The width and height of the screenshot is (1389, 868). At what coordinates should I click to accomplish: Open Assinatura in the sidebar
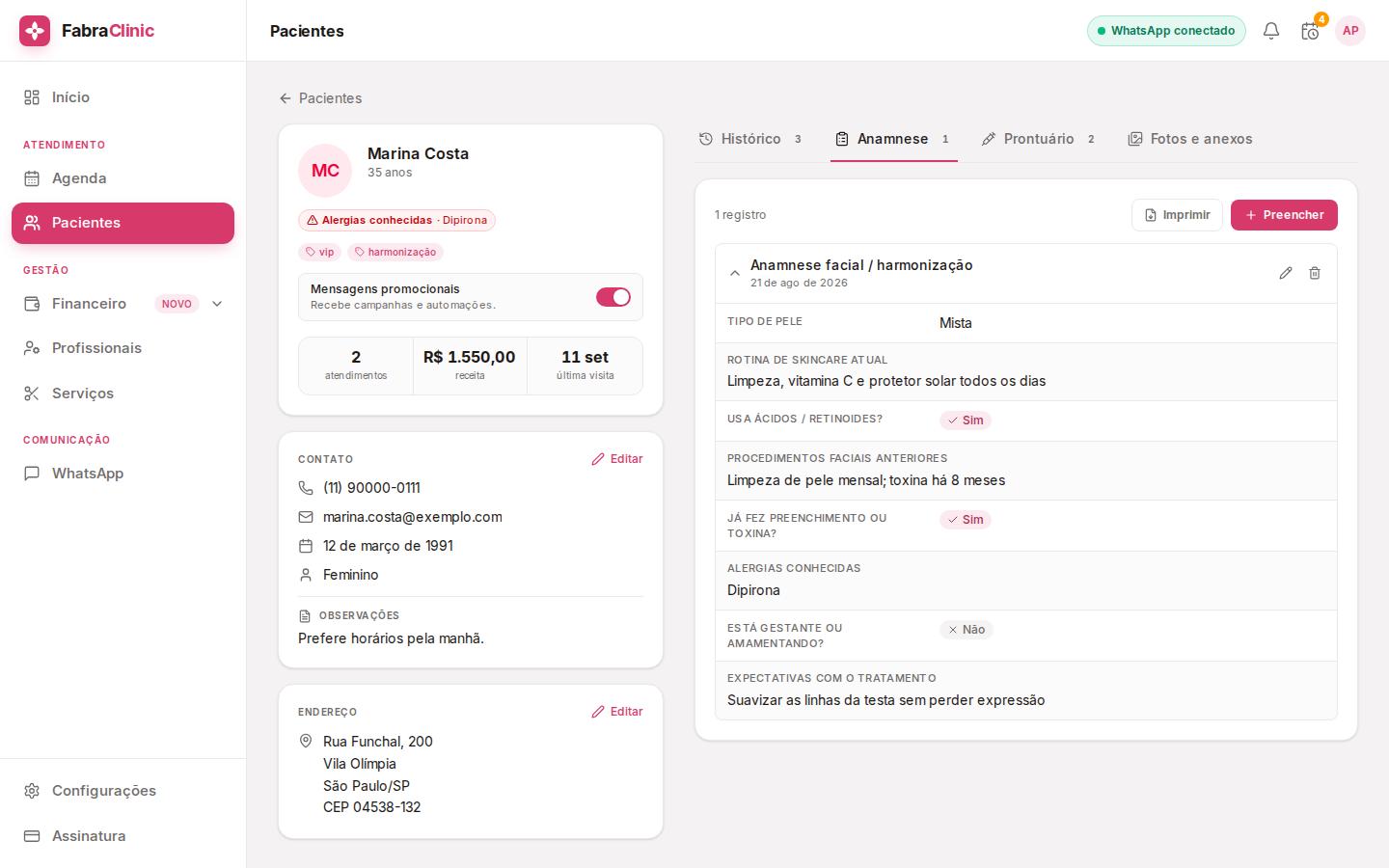pos(123,836)
